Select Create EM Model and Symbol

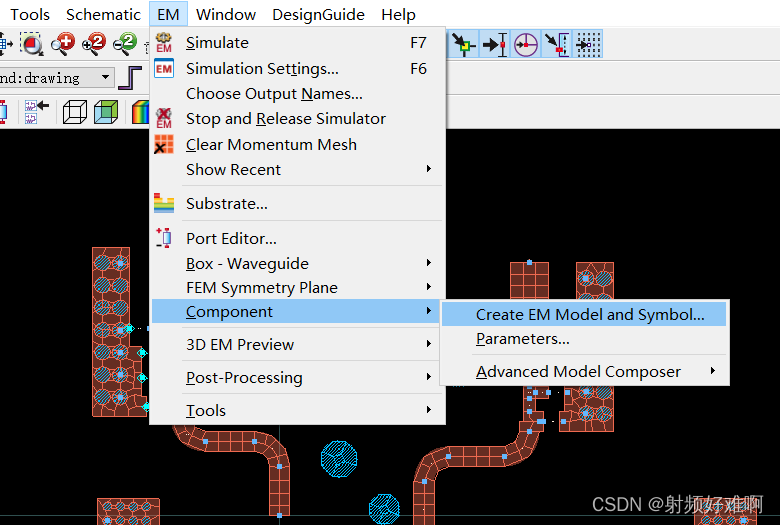coord(584,315)
